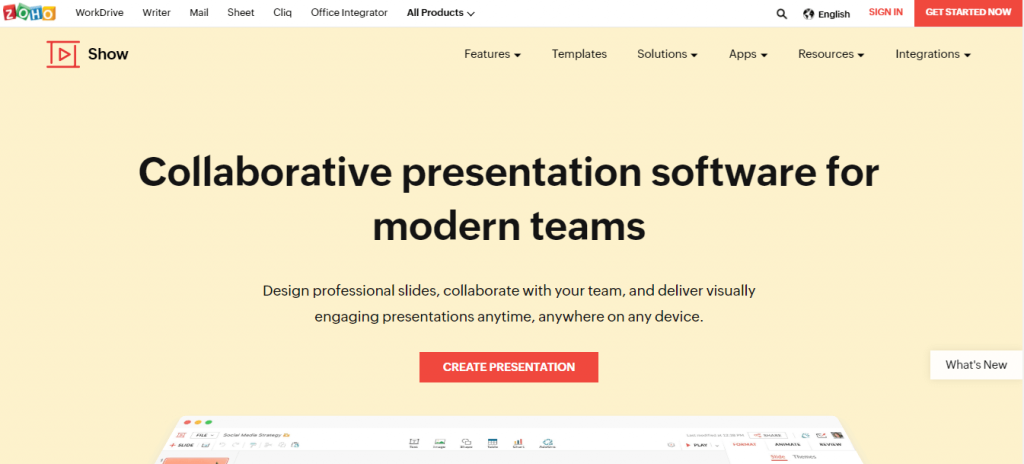The width and height of the screenshot is (1024, 464).
Task: Expand the Integrations menu
Action: tap(933, 54)
